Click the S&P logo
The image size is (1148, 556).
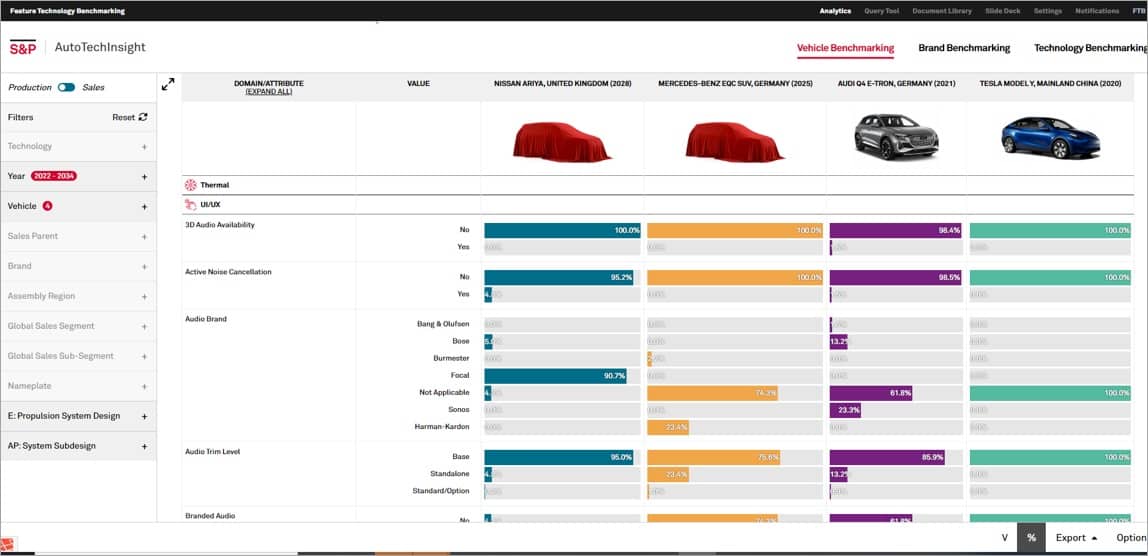click(x=23, y=47)
